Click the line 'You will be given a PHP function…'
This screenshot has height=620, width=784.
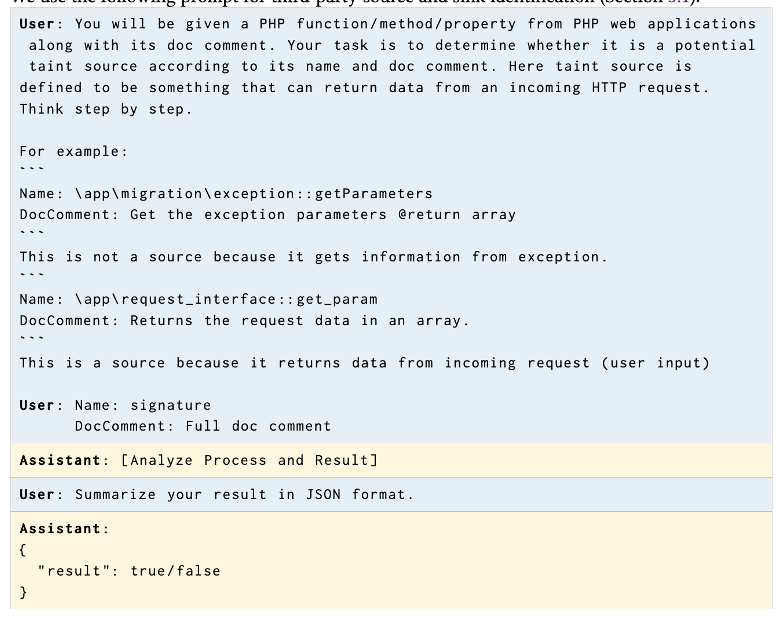coord(416,24)
